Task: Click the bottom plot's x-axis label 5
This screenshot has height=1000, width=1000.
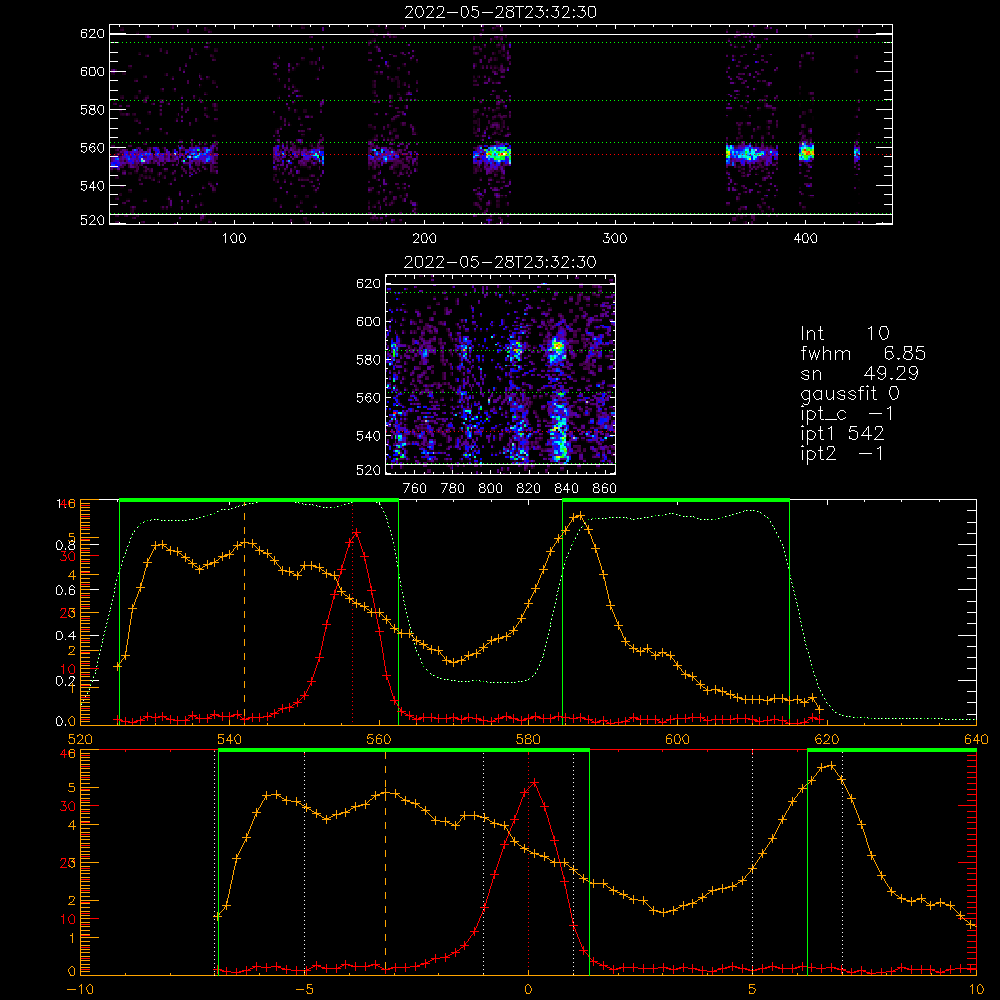Action: [753, 990]
